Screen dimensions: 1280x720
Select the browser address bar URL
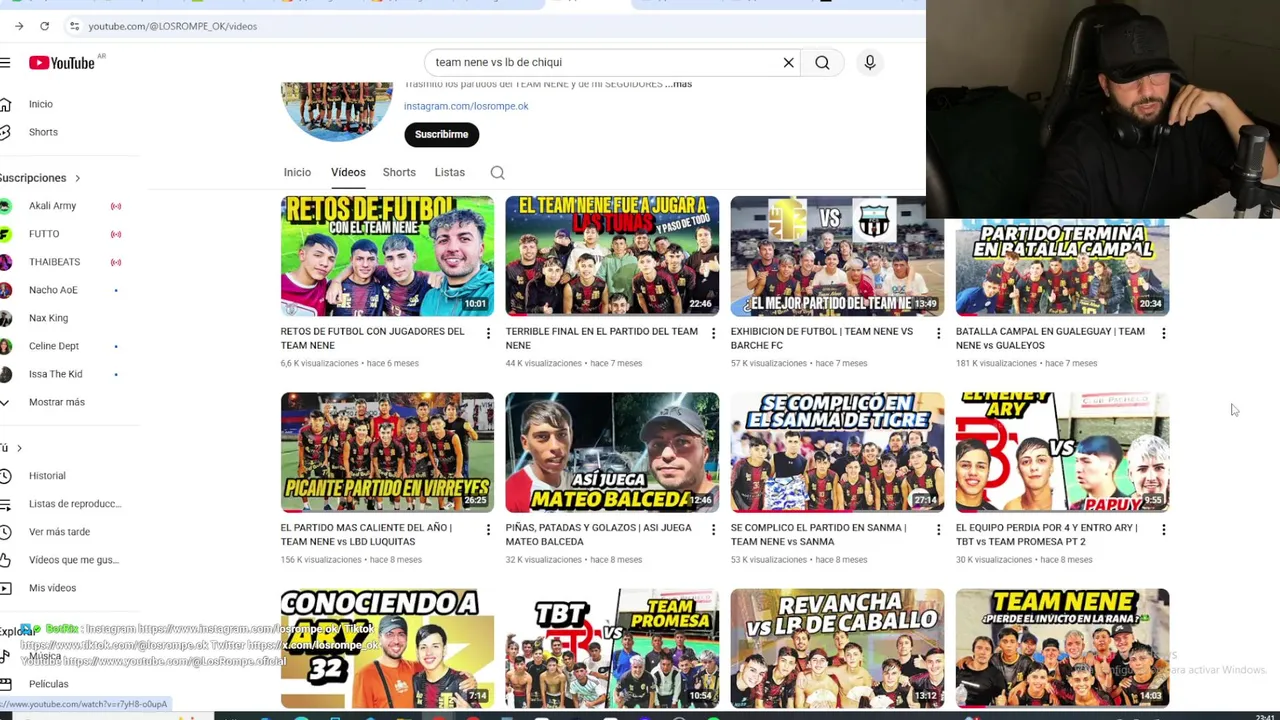[x=172, y=26]
